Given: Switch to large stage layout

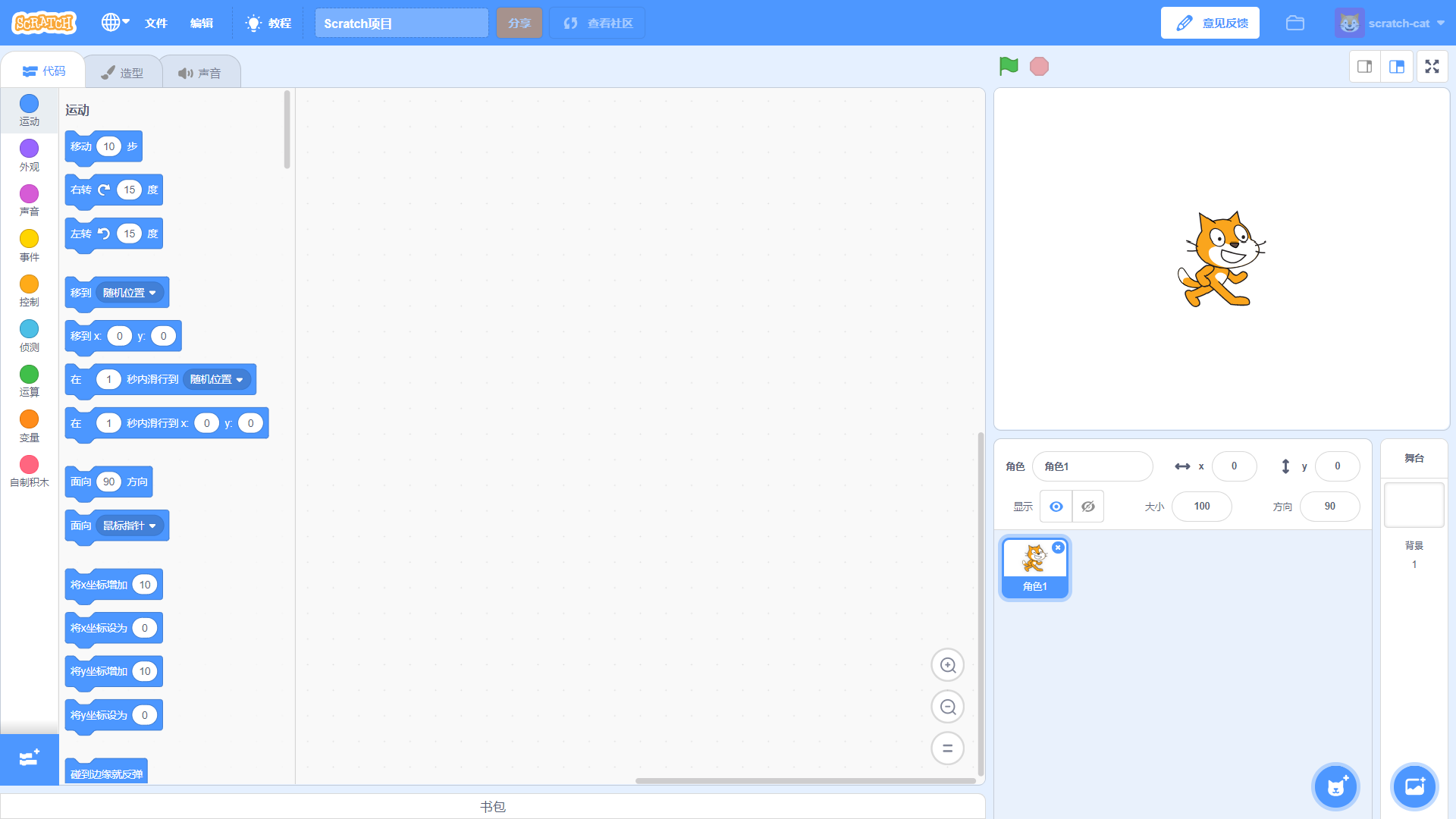Looking at the screenshot, I should click(x=1397, y=67).
